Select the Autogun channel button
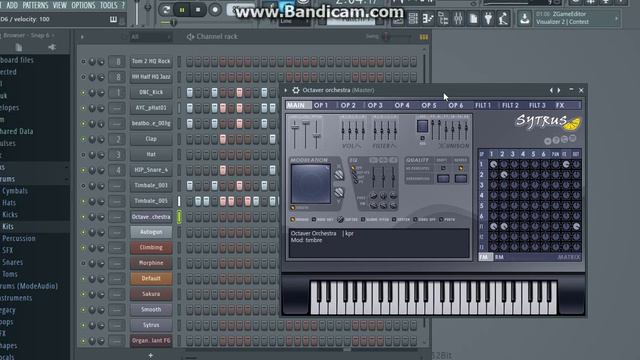 (x=151, y=232)
